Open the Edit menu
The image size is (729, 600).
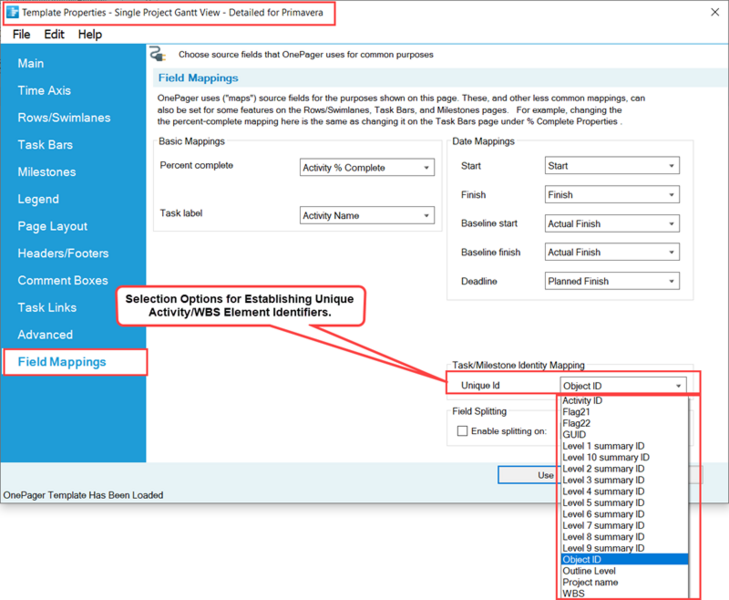click(54, 34)
